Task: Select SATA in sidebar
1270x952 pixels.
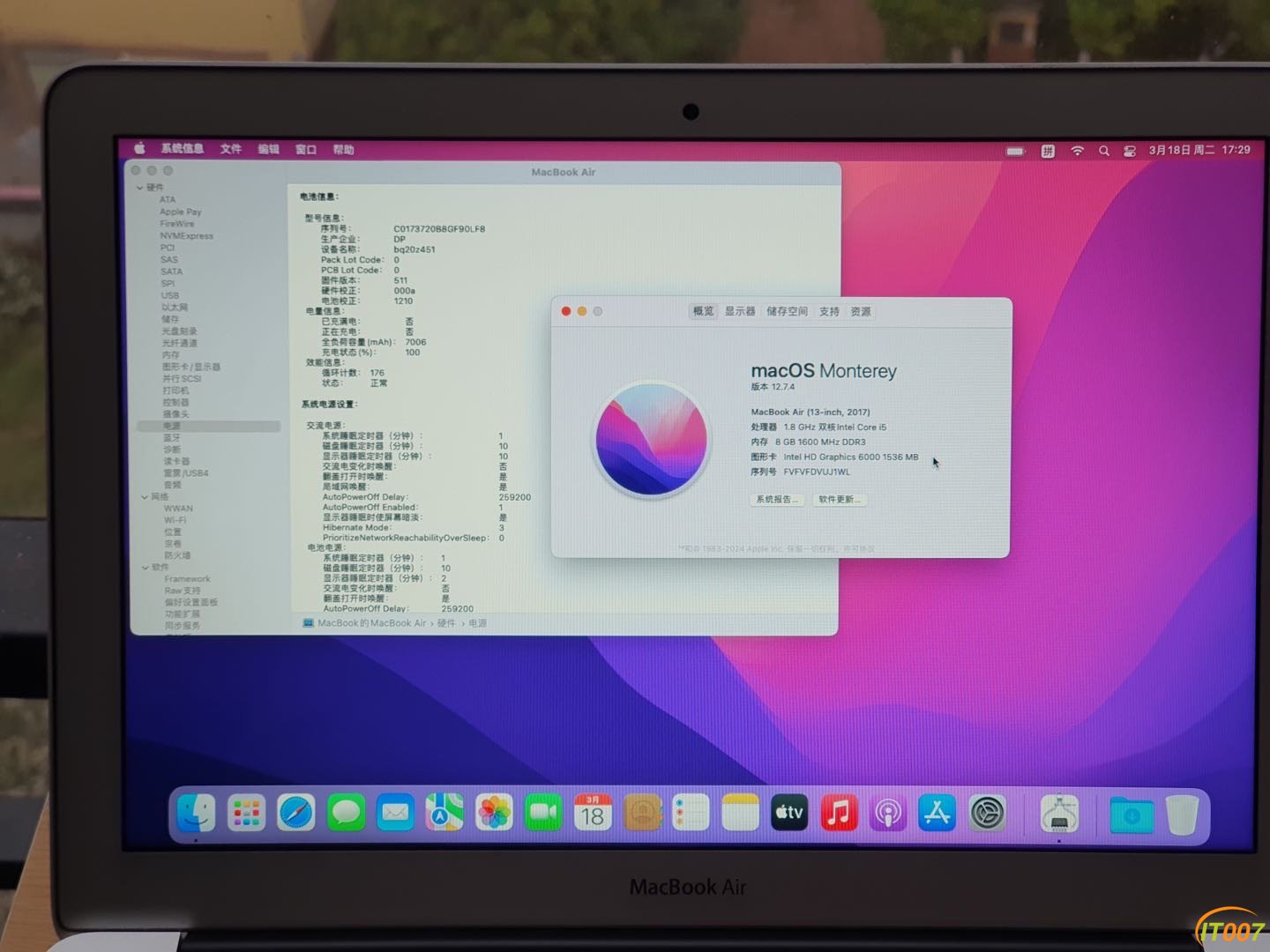Action: (x=171, y=271)
